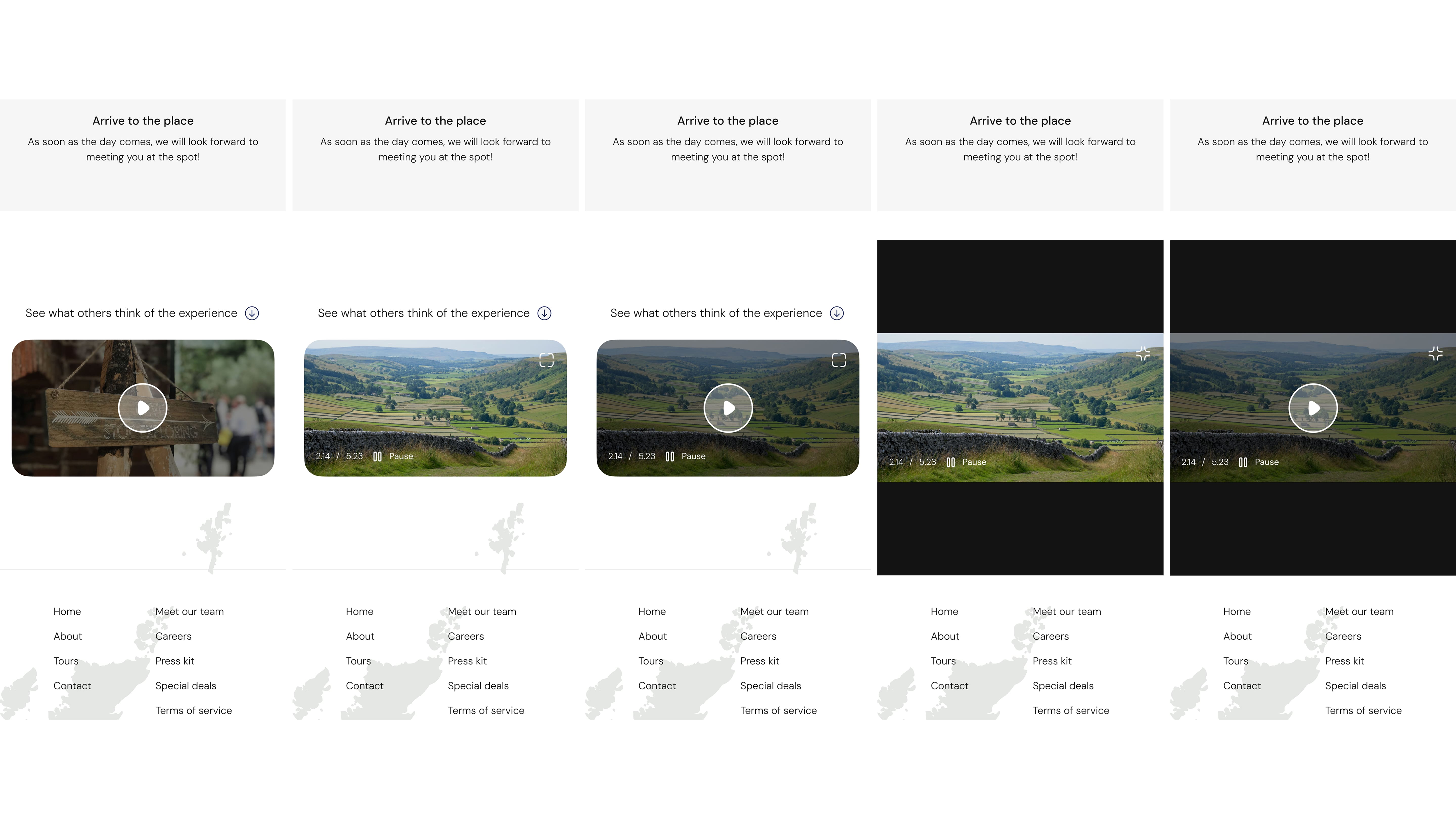Viewport: 1456px width, 819px height.
Task: Open About footer link in first frame
Action: (68, 636)
